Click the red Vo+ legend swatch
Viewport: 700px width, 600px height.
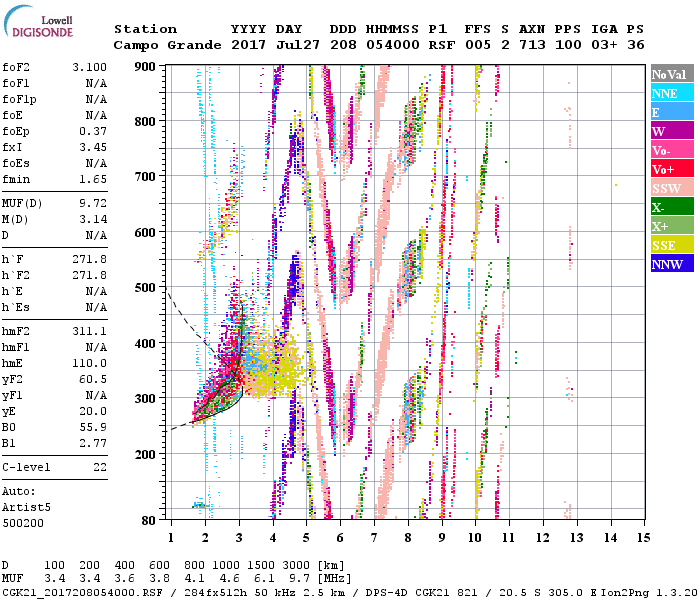coord(671,169)
